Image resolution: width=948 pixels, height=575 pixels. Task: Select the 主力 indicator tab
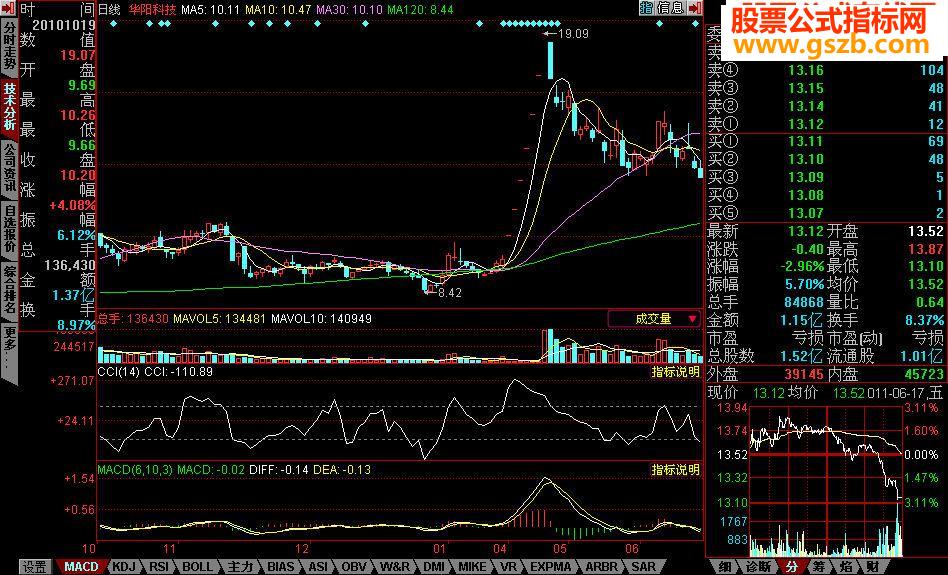pyautogui.click(x=240, y=567)
